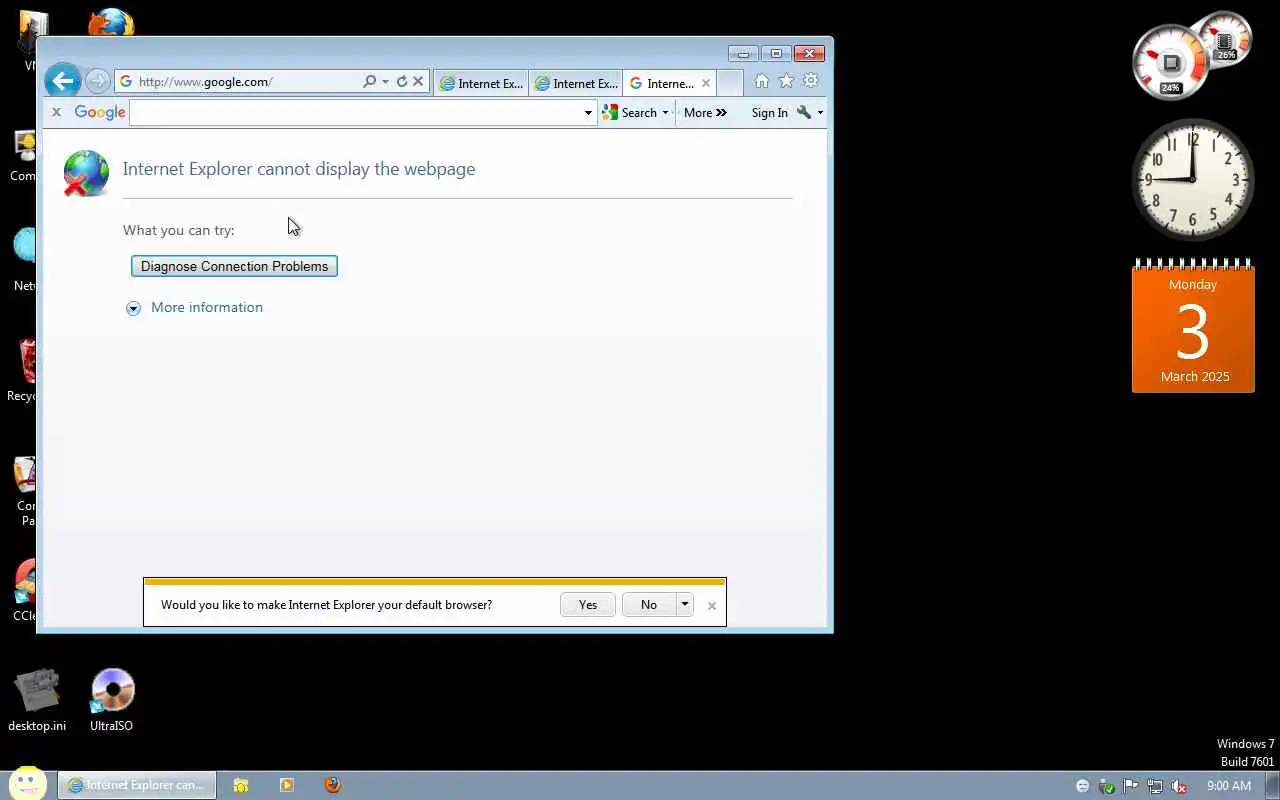This screenshot has height=800, width=1280.
Task: Click the 9:00 AM taskbar clock
Action: (1229, 786)
